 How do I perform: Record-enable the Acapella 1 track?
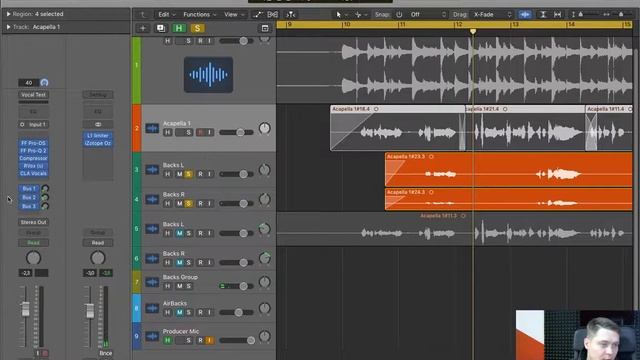coord(200,132)
